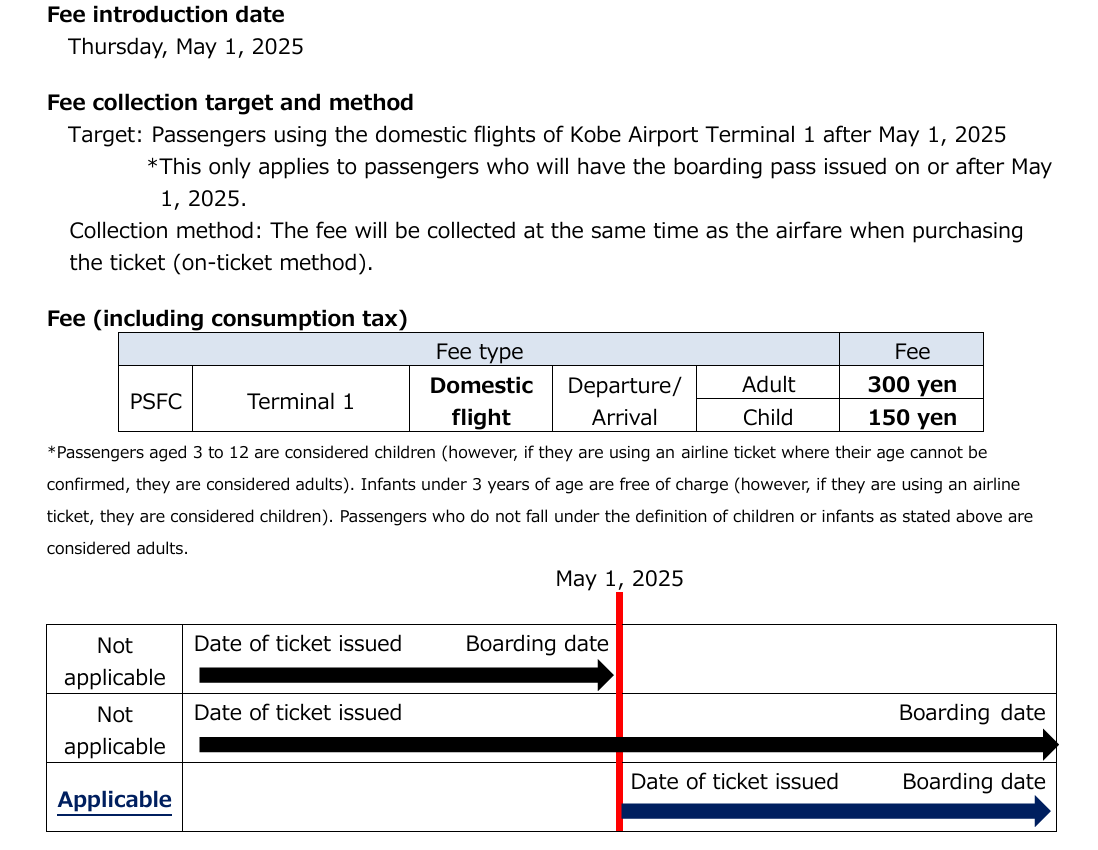Select the Thursday, May 1, 2025 date text
Viewport: 1098px width, 850px height.
pyautogui.click(x=186, y=47)
